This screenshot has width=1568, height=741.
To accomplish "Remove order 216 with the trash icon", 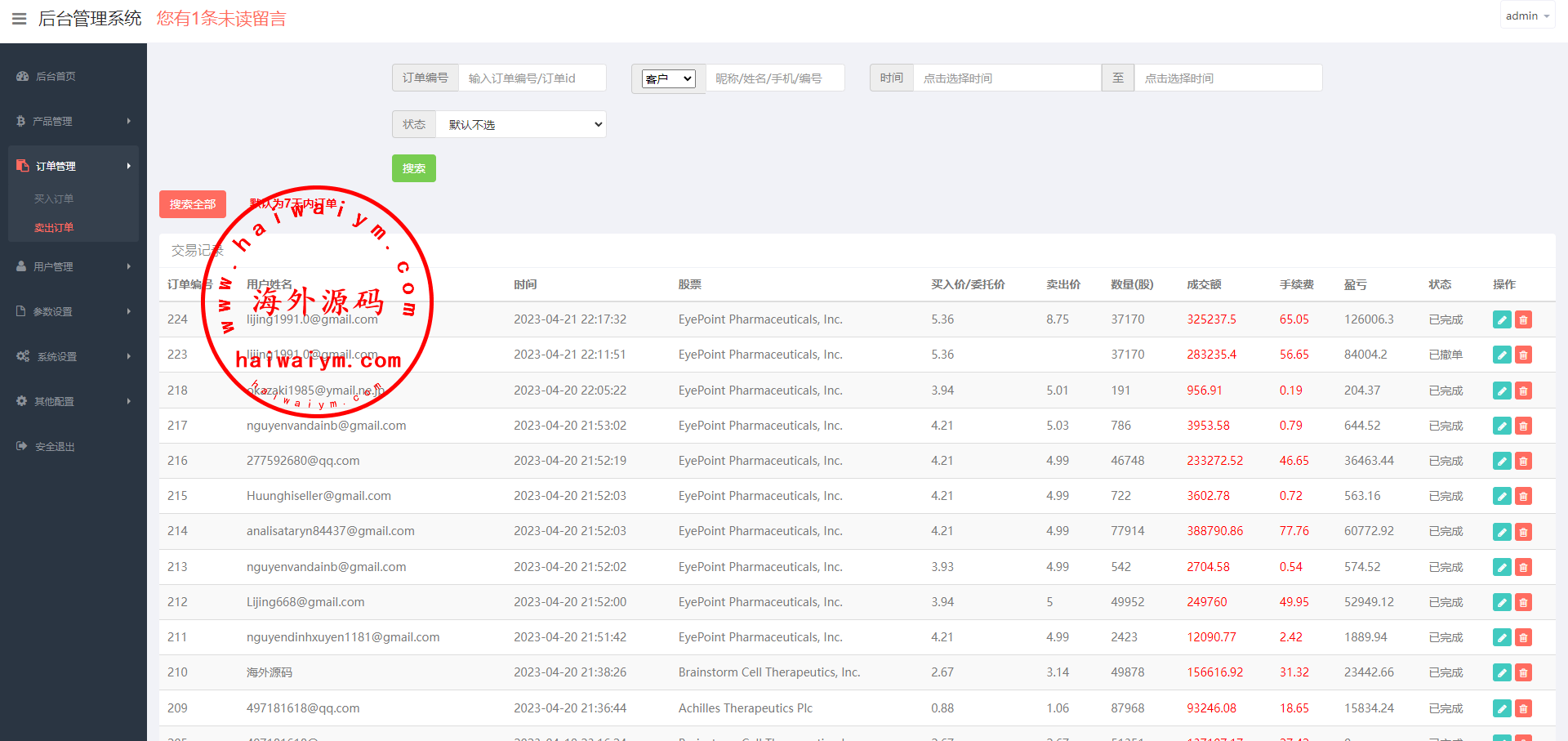I will 1523,461.
